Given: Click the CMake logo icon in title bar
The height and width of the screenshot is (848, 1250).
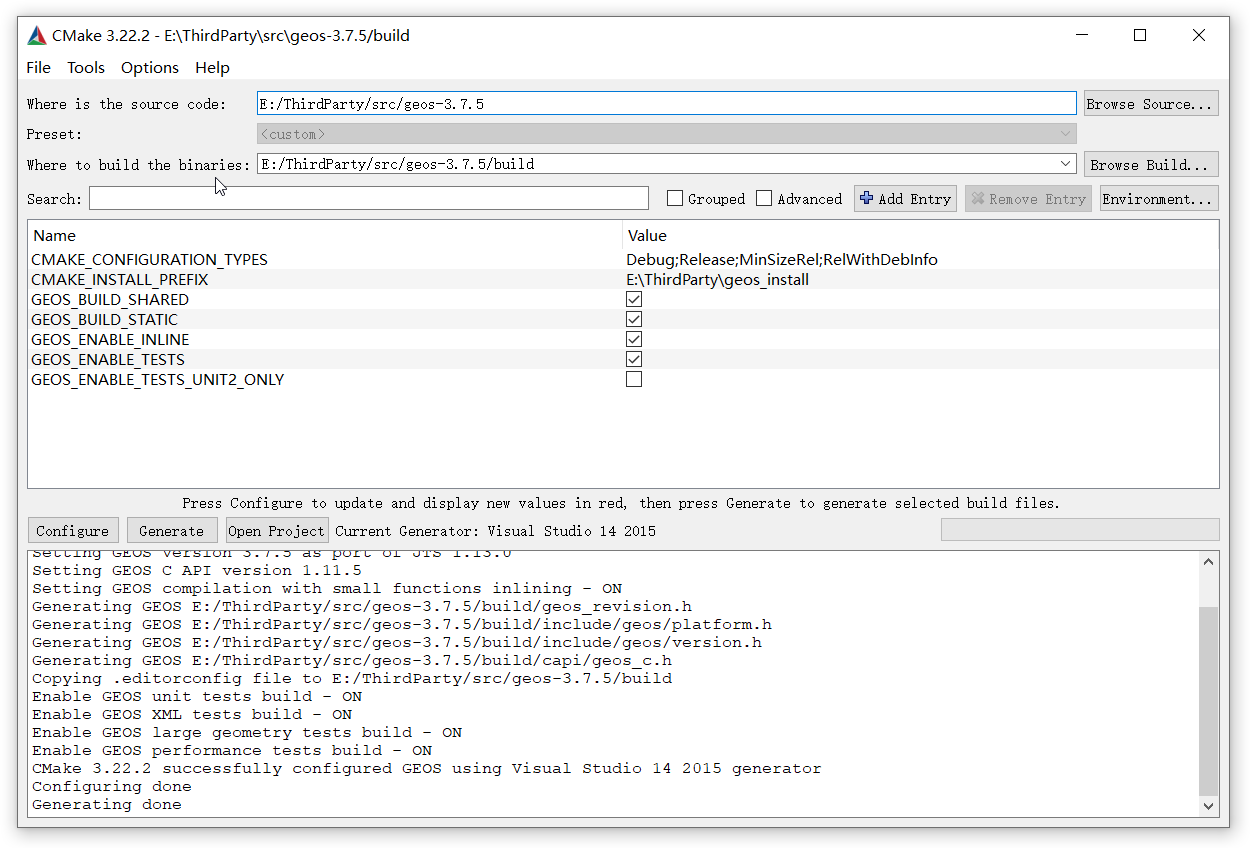Looking at the screenshot, I should point(37,35).
